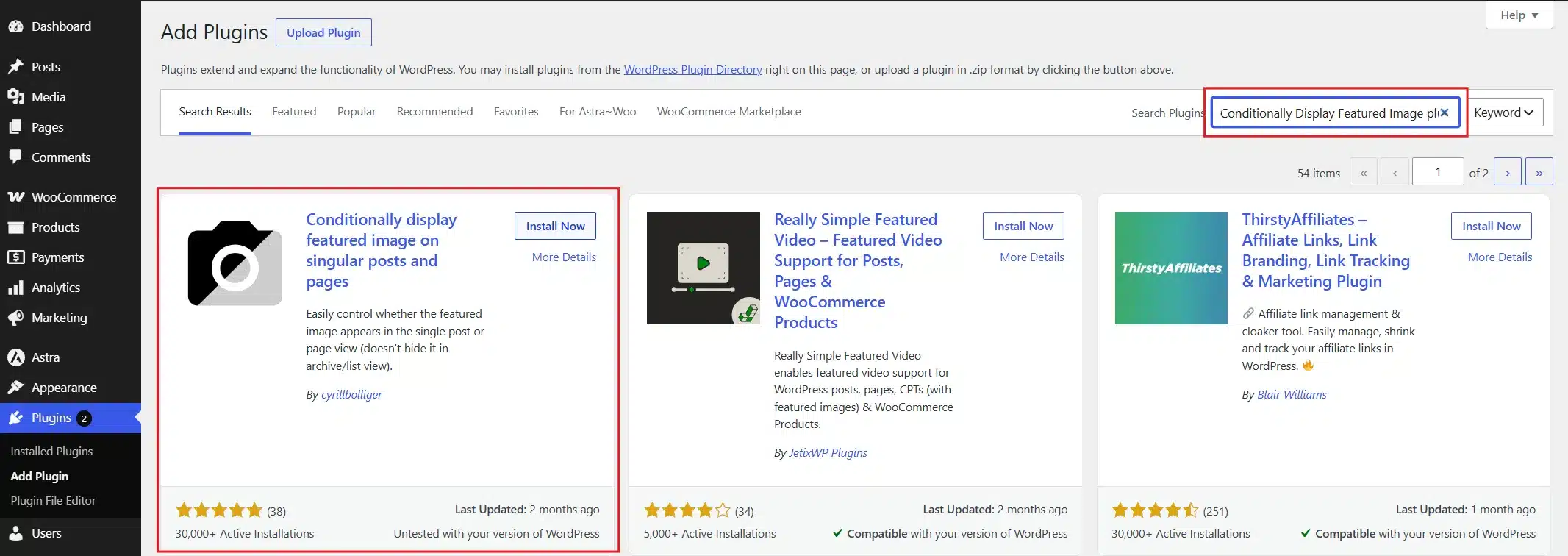1568x556 pixels.
Task: Switch to the Recommended tab
Action: coord(434,112)
